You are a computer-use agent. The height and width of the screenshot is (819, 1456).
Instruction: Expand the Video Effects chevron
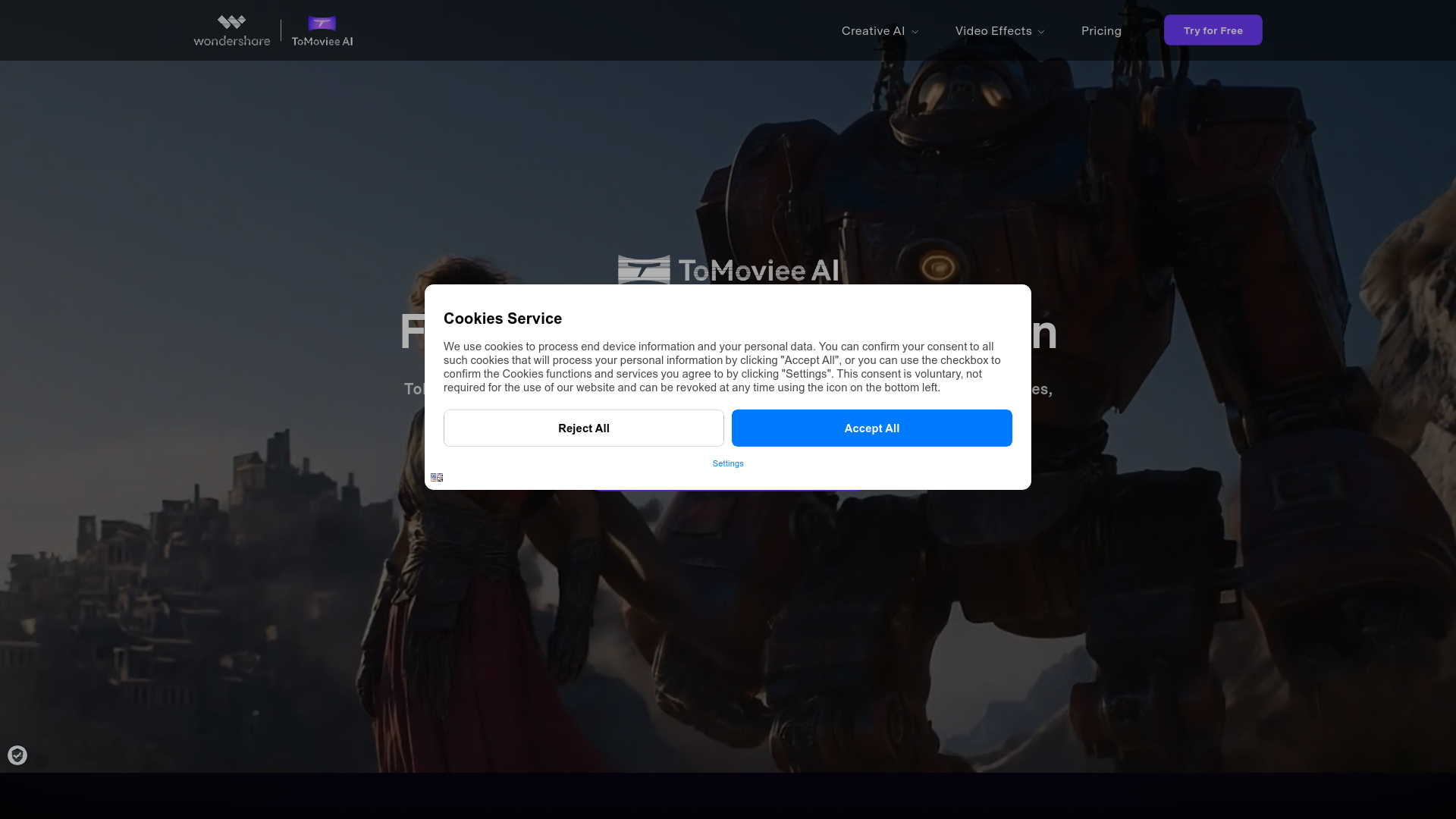[1041, 32]
